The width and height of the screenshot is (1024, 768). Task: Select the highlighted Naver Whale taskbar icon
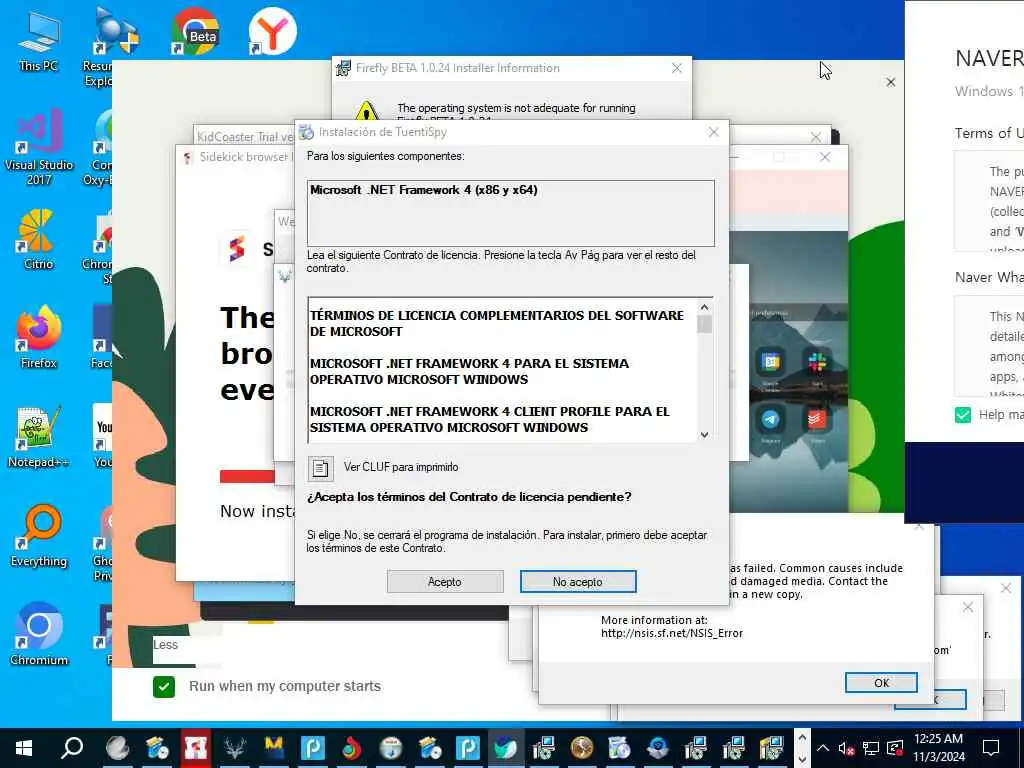(506, 748)
